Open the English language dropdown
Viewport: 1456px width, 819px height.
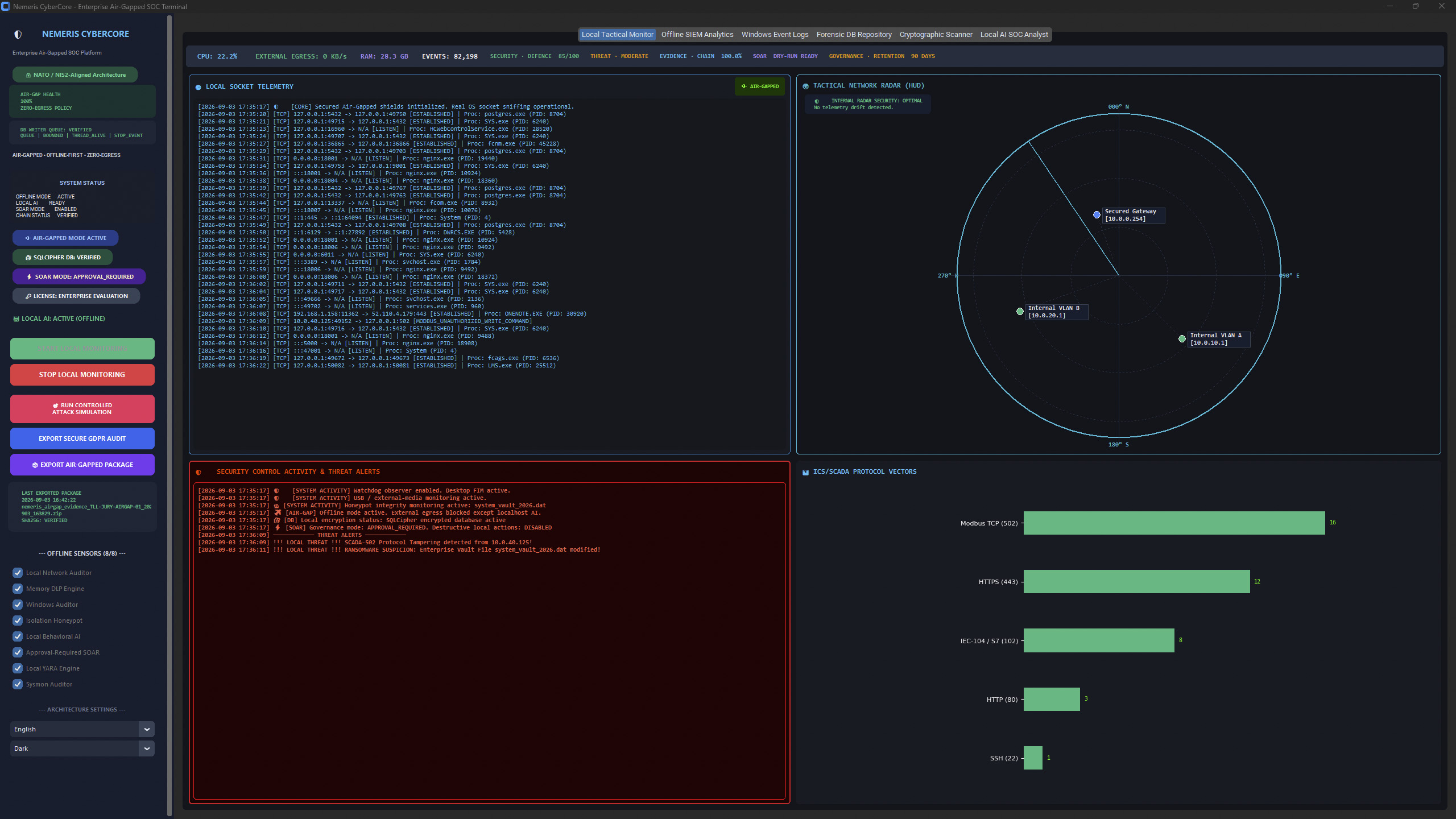point(82,729)
